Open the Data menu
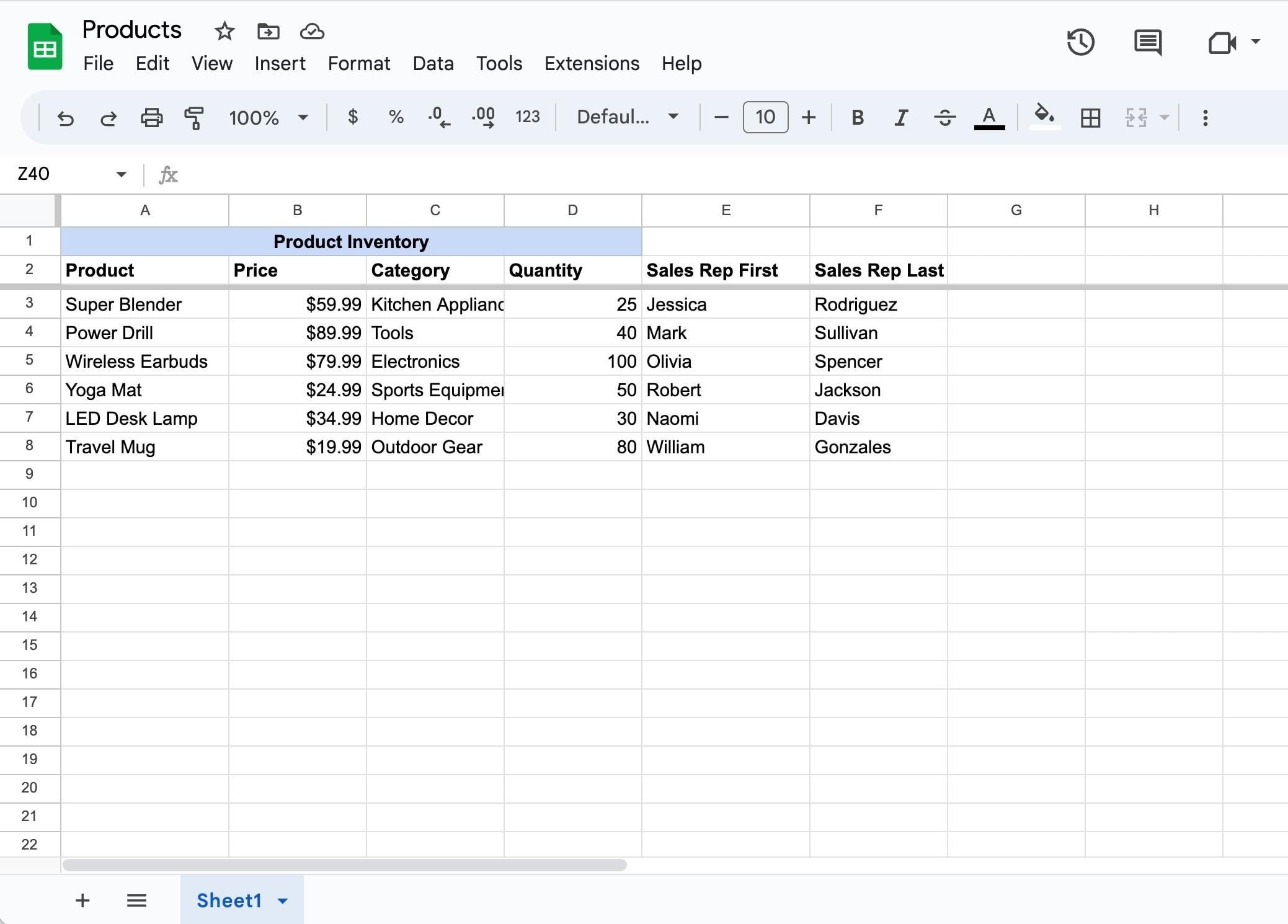The image size is (1288, 924). click(433, 63)
